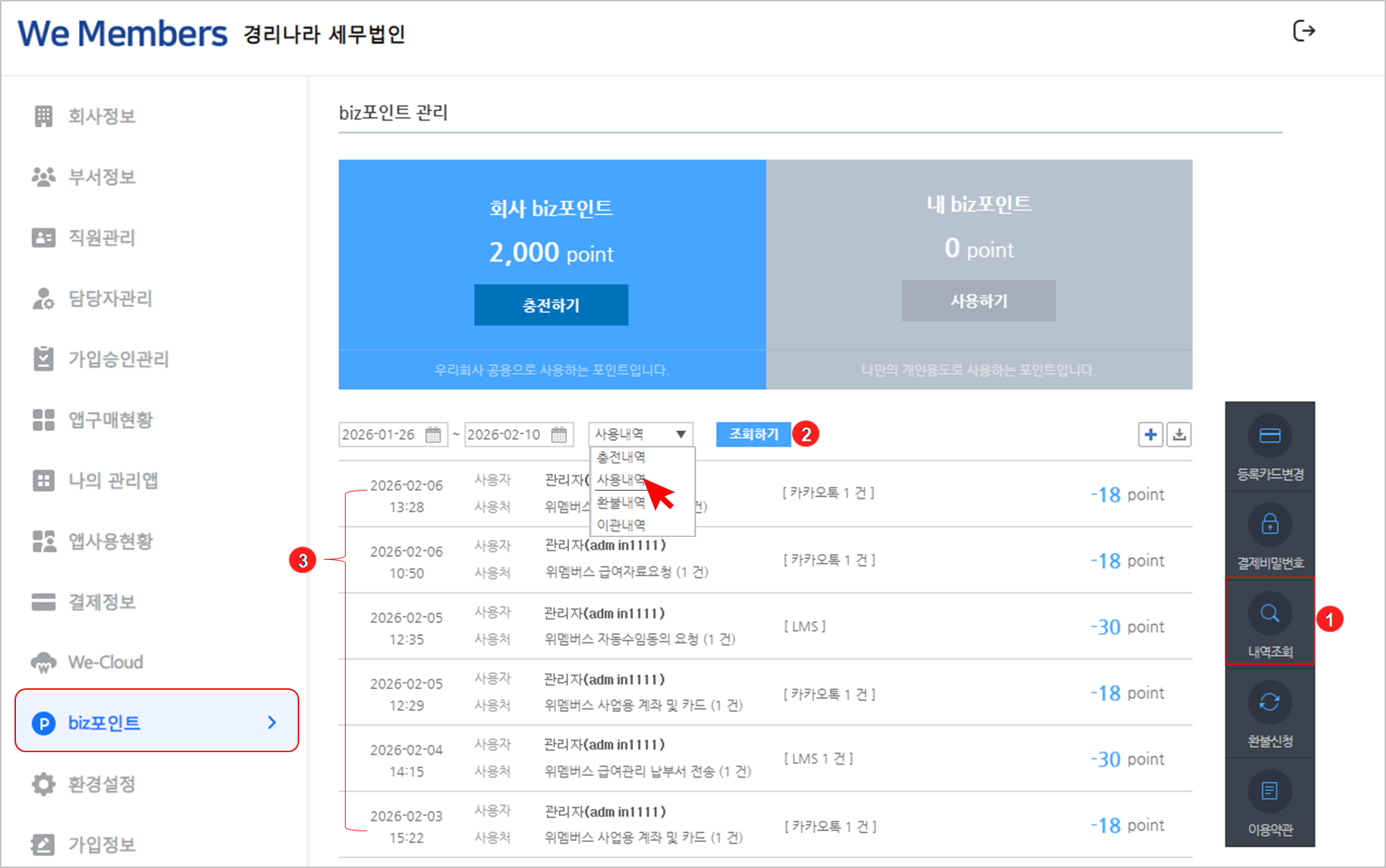This screenshot has height=868, width=1386.
Task: Click the 조회하기 search button
Action: pos(753,434)
